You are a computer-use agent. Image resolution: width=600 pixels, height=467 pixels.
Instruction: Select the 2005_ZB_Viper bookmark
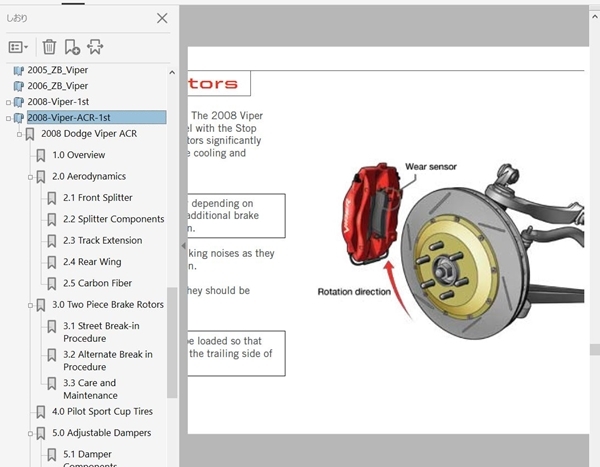[x=58, y=70]
